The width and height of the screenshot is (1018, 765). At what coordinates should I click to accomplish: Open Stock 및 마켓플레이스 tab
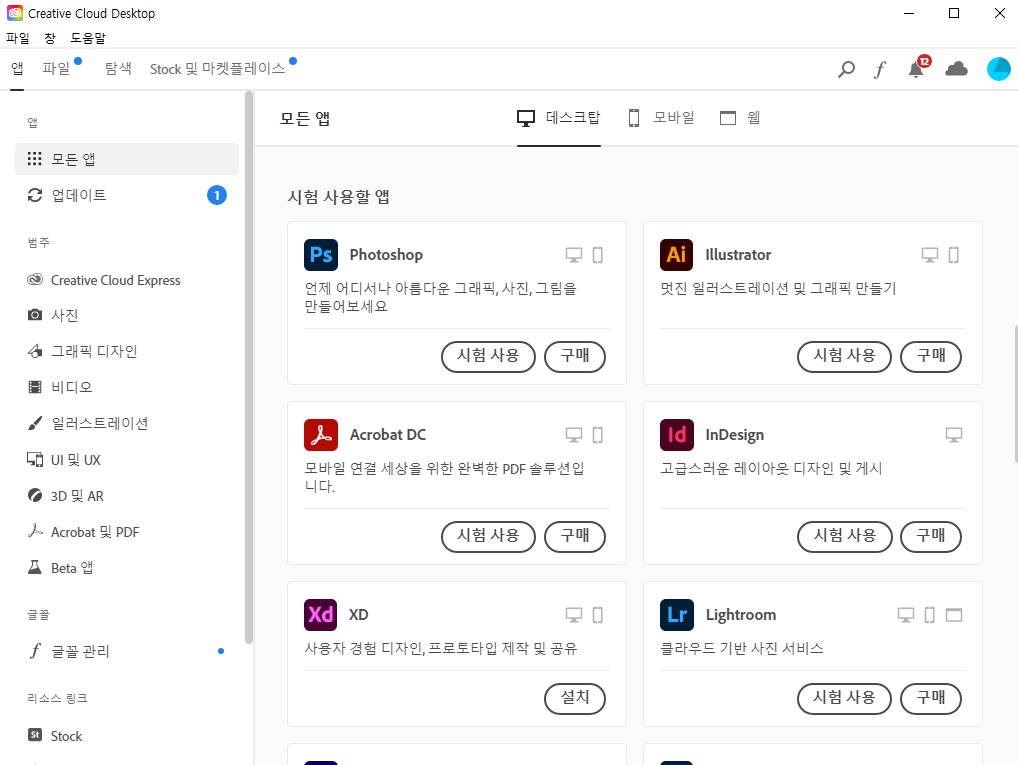coord(217,68)
